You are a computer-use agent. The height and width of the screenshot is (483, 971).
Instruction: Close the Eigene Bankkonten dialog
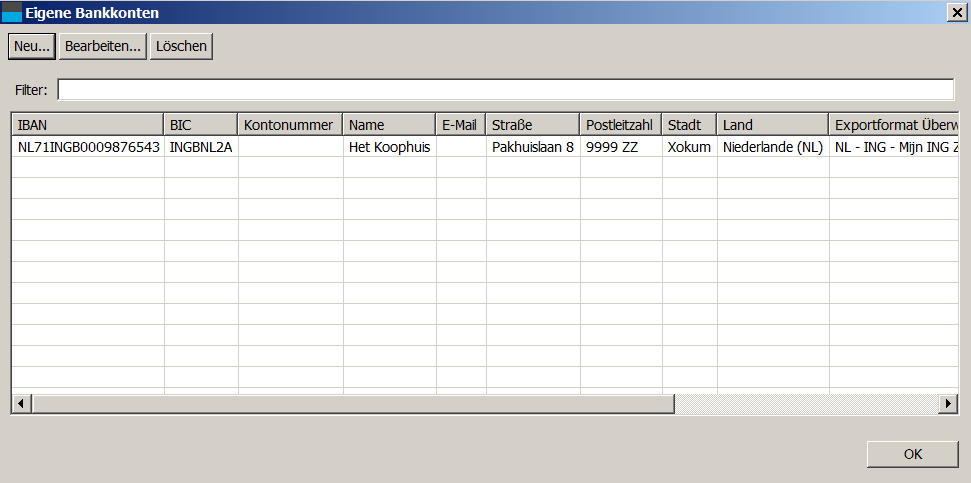click(x=957, y=12)
